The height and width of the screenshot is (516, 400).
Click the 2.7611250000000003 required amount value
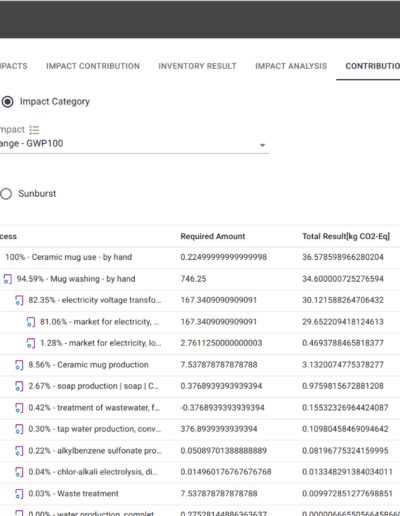[x=221, y=343]
